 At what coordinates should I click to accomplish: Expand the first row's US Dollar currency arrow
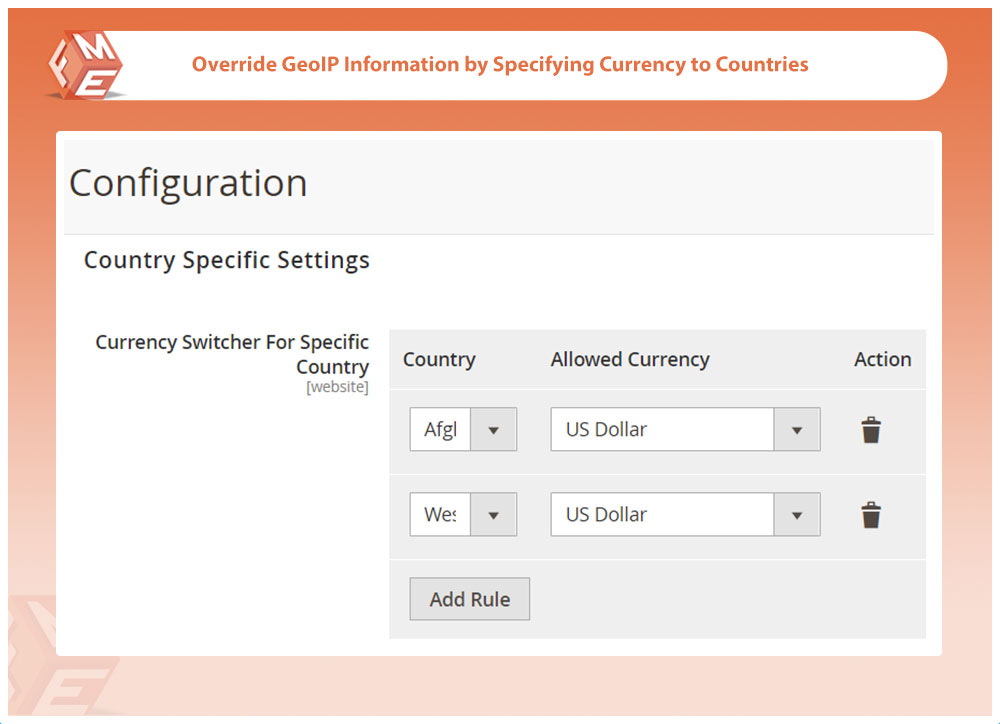[x=797, y=430]
